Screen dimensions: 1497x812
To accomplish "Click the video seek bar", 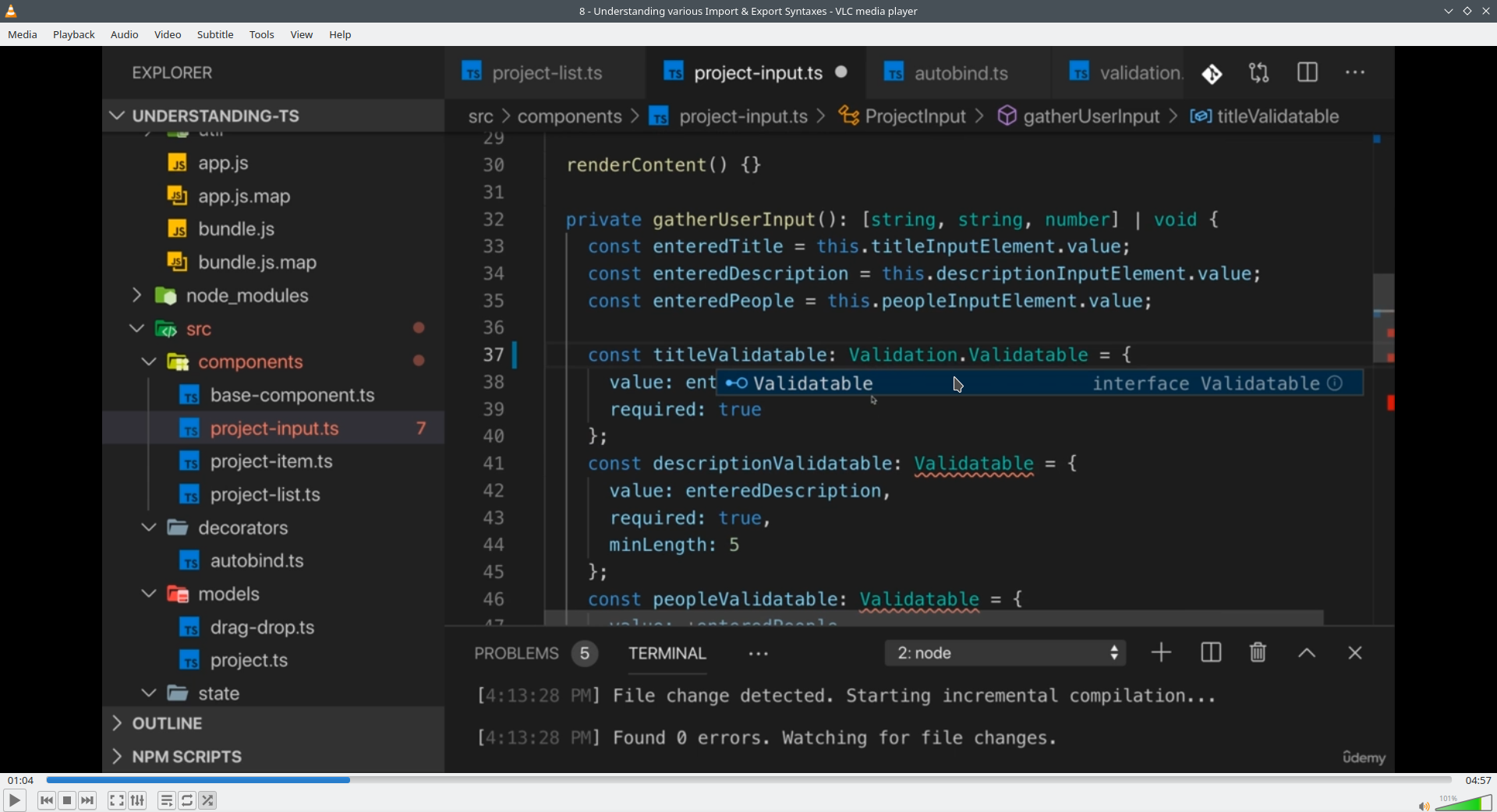I will click(x=748, y=779).
